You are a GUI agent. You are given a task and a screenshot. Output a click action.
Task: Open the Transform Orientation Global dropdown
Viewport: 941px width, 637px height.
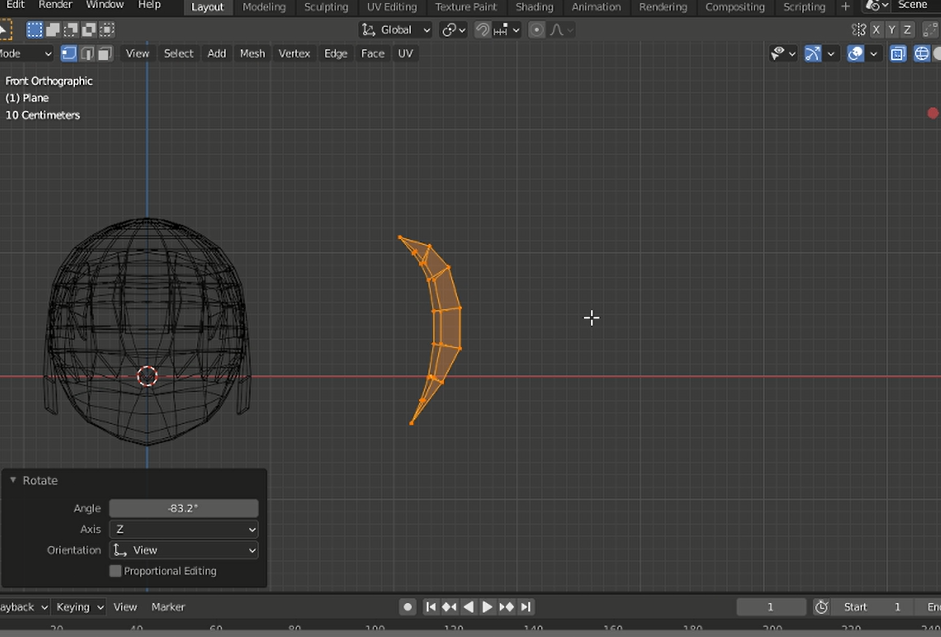(x=395, y=29)
